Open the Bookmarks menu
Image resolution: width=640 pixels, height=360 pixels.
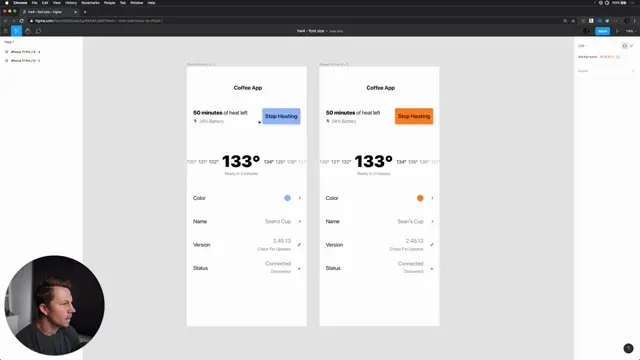pos(90,3)
